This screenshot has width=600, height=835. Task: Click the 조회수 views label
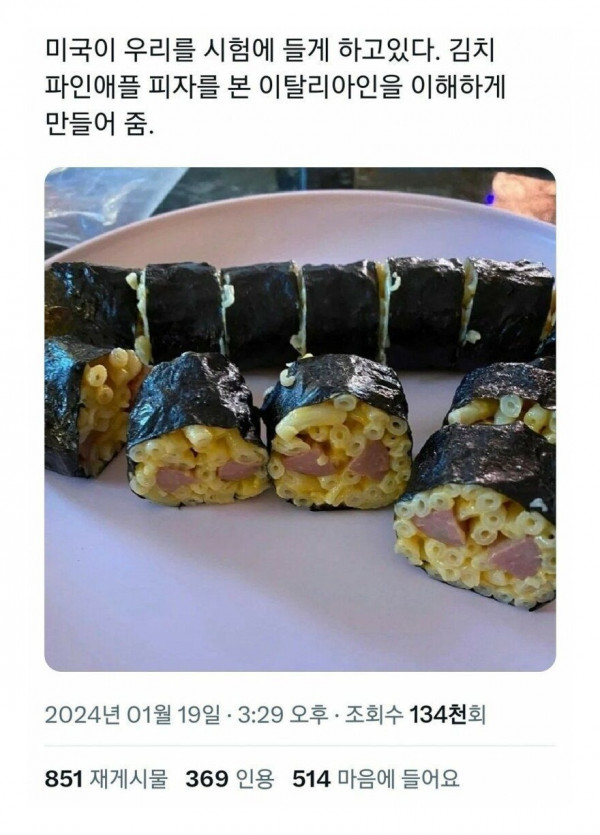(374, 715)
